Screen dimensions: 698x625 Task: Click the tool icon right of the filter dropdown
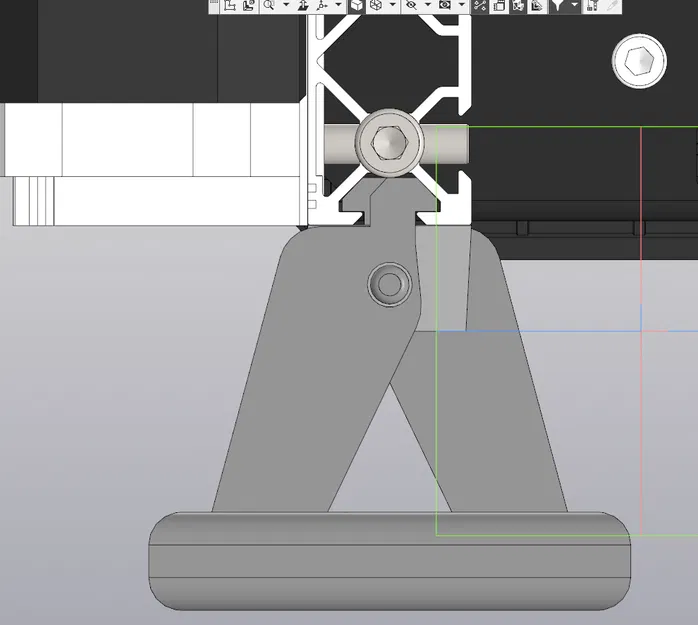point(592,5)
